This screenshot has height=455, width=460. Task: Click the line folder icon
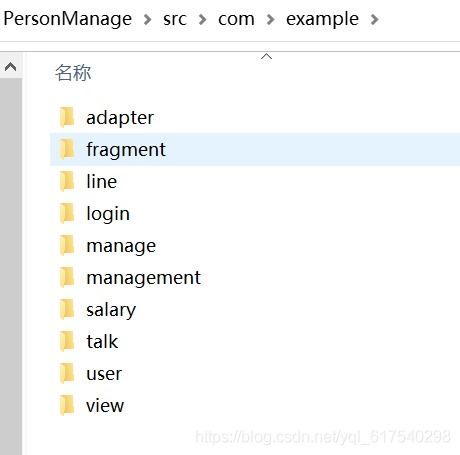[67, 181]
